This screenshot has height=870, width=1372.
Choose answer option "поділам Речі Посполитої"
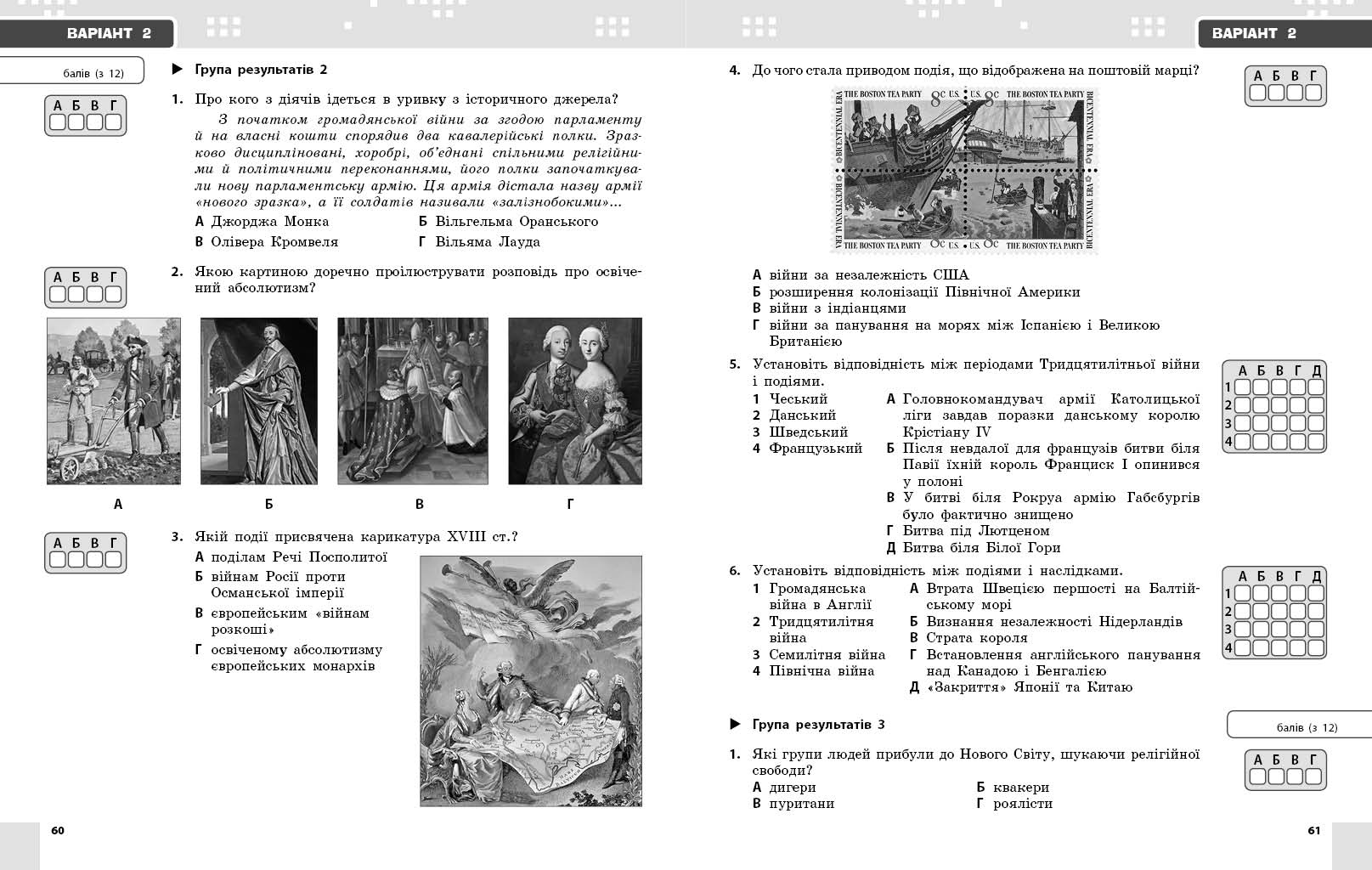click(x=298, y=557)
